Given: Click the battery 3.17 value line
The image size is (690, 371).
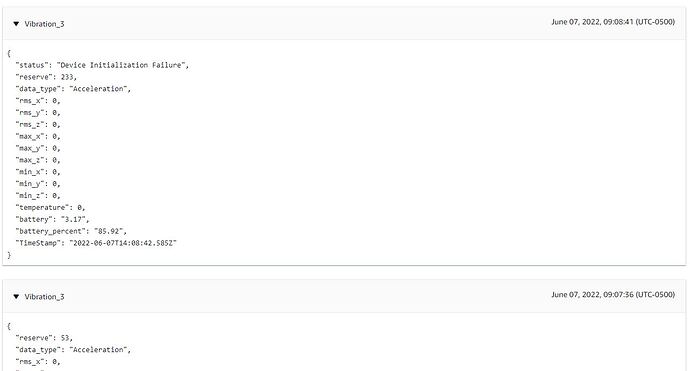Looking at the screenshot, I should click(x=52, y=220).
